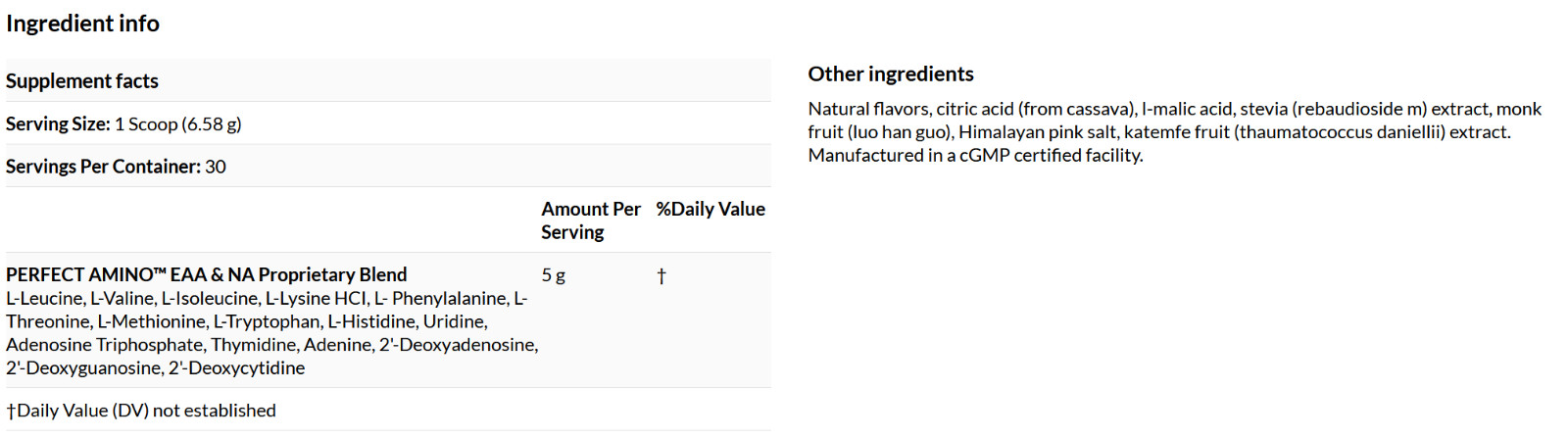The height and width of the screenshot is (439, 1568).
Task: Click the Other ingredients heading
Action: tap(891, 74)
